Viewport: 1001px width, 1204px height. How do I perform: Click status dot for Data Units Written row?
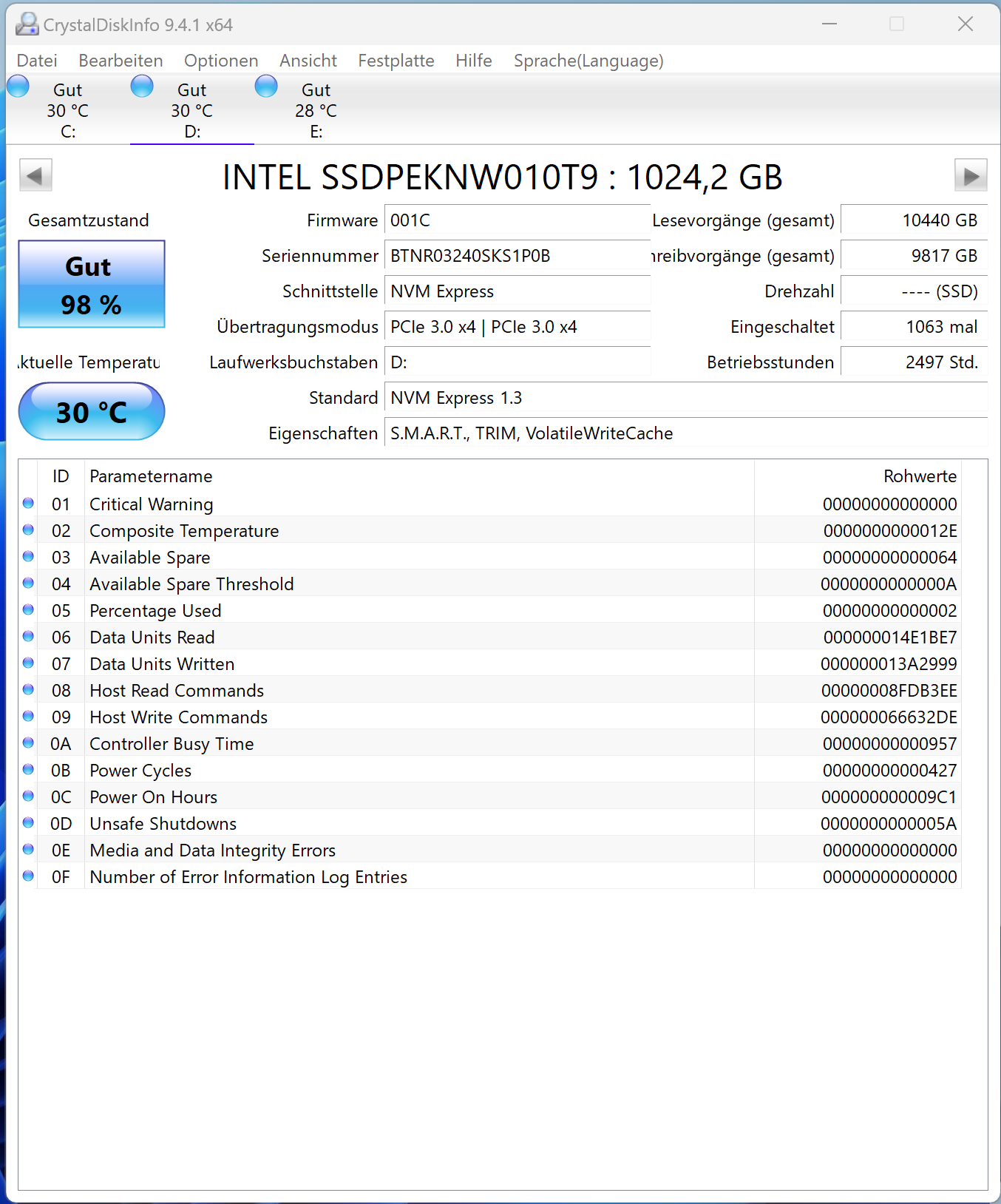click(x=28, y=663)
